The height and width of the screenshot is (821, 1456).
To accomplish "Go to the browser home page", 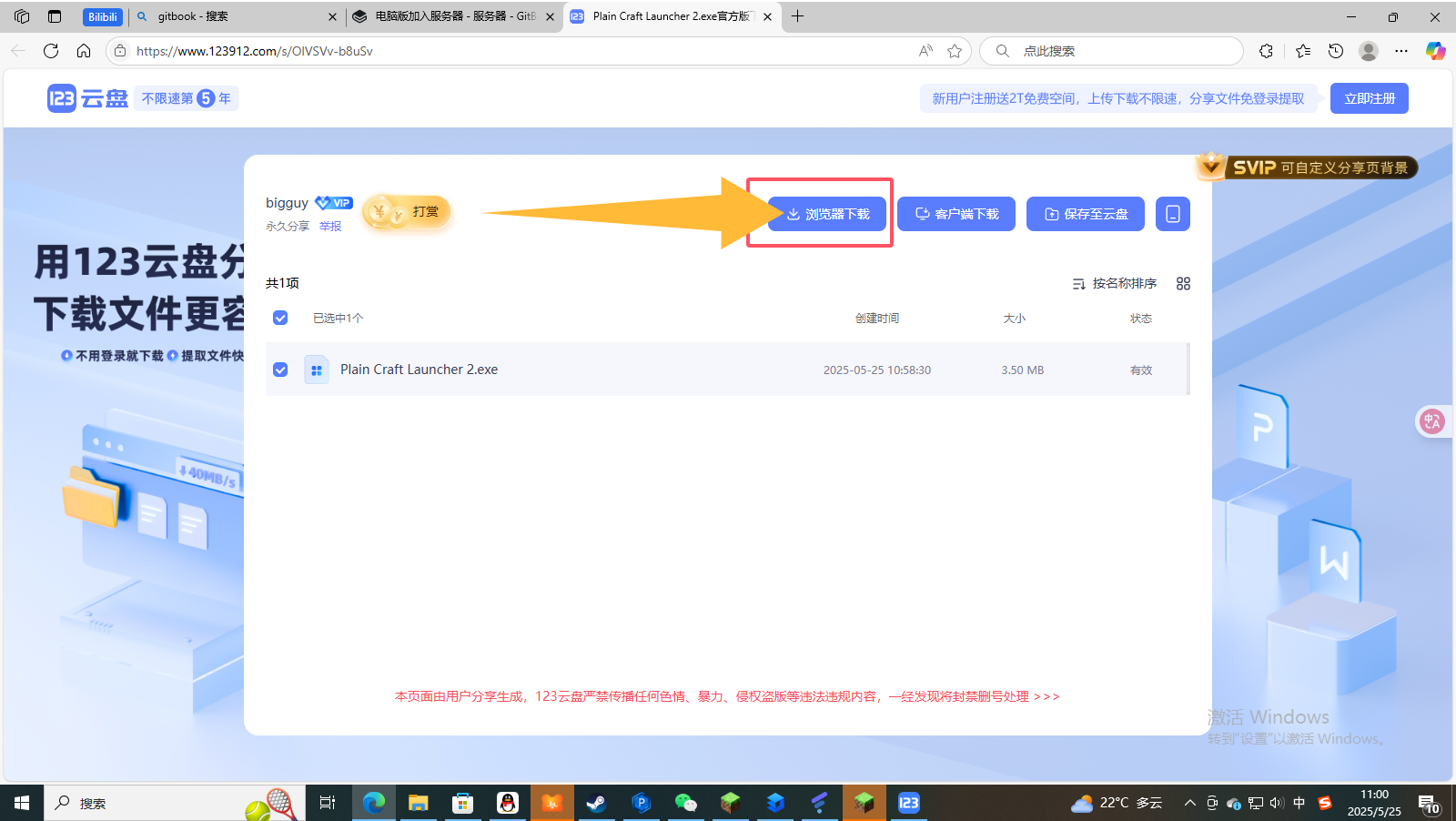I will tap(84, 51).
